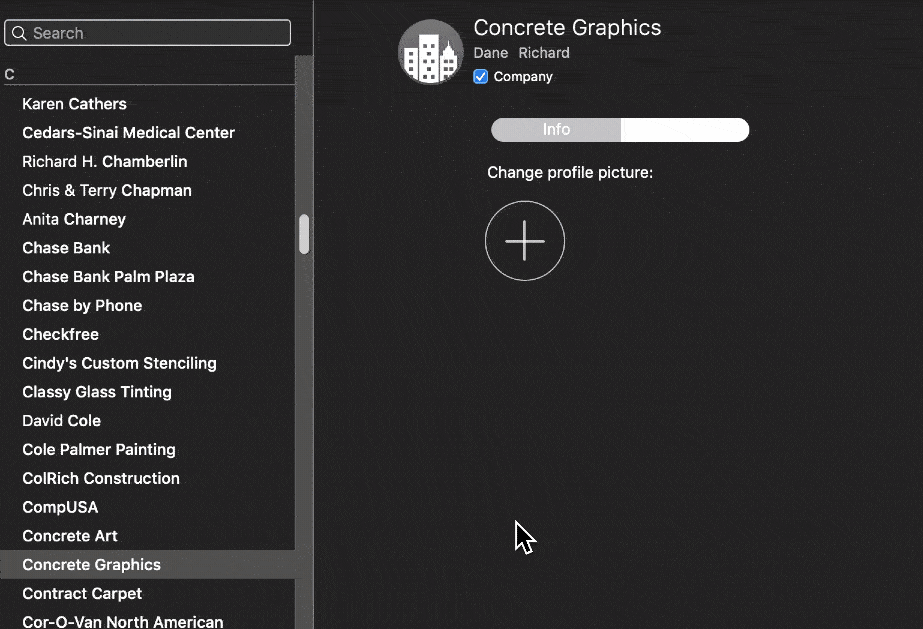Select Chase Bank Palm Plaza

[147, 277]
